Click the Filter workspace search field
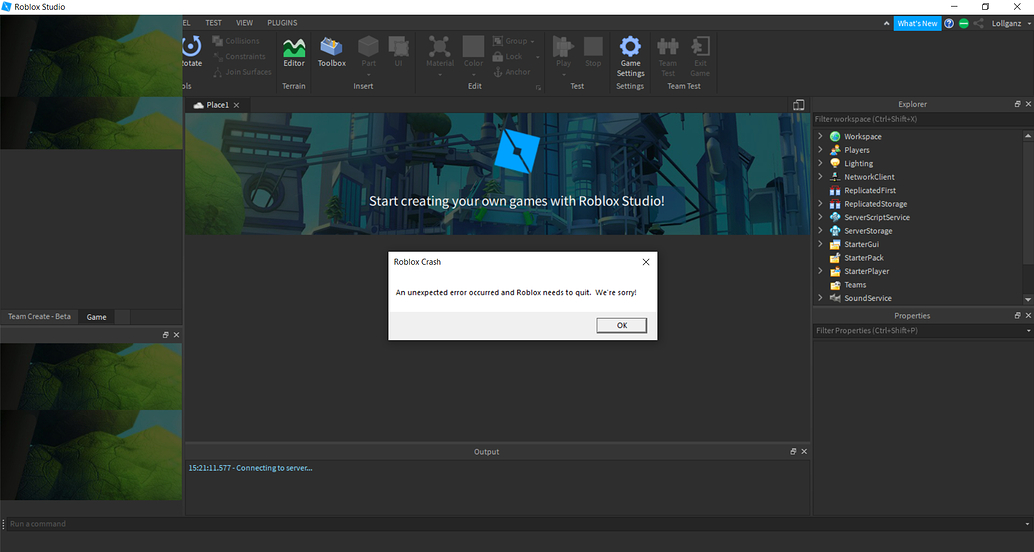Image resolution: width=1034 pixels, height=552 pixels. tap(923, 119)
